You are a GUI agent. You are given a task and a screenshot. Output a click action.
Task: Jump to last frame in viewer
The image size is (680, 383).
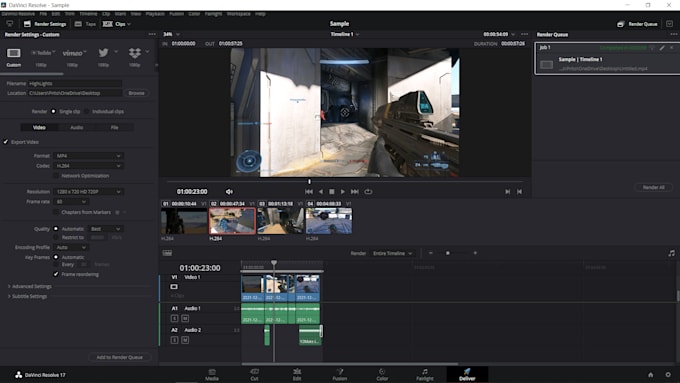pos(355,192)
